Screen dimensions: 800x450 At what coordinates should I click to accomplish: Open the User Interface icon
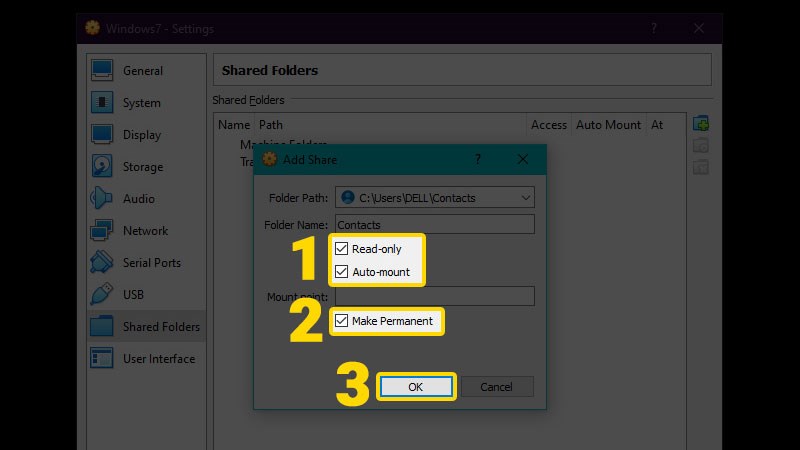[102, 358]
